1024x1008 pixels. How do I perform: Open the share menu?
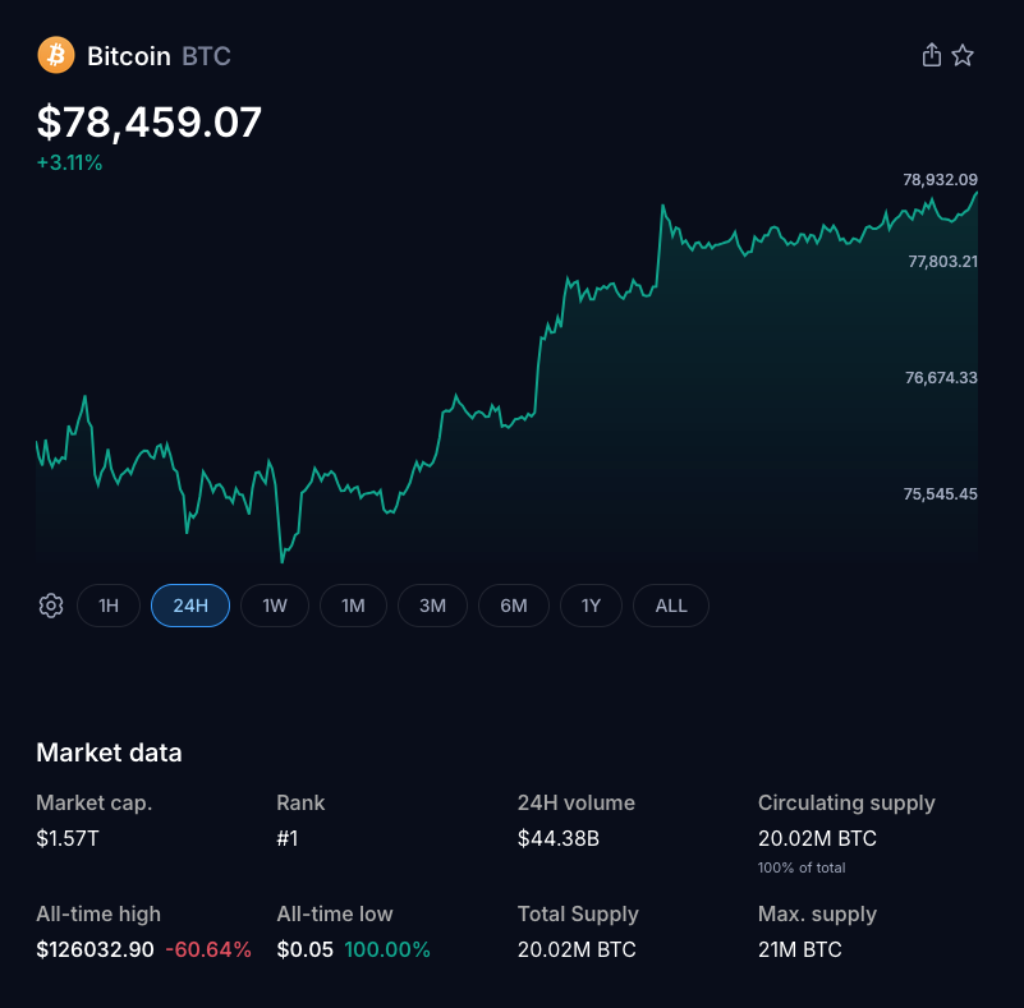931,55
